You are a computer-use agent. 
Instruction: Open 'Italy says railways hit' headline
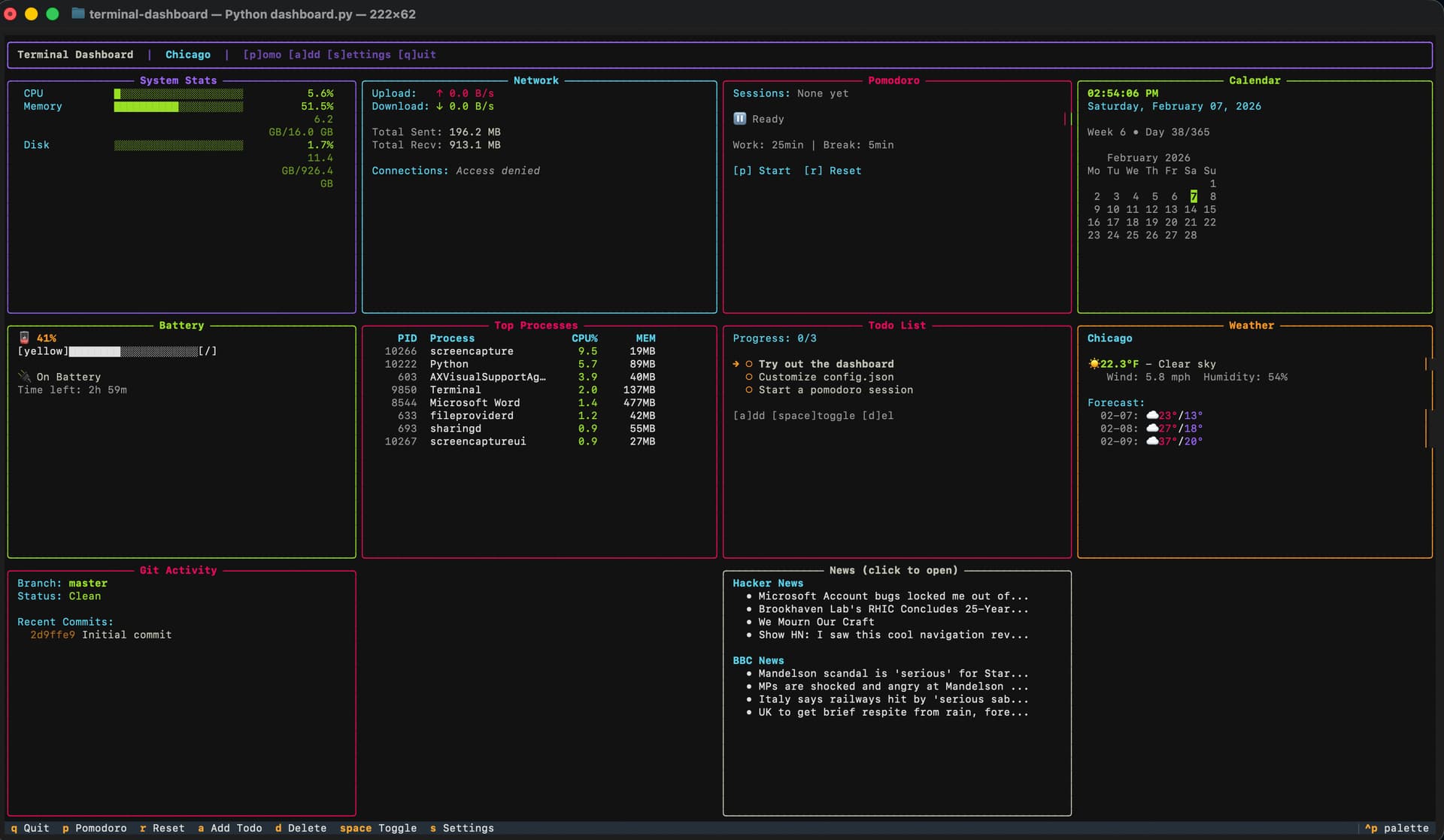point(893,699)
